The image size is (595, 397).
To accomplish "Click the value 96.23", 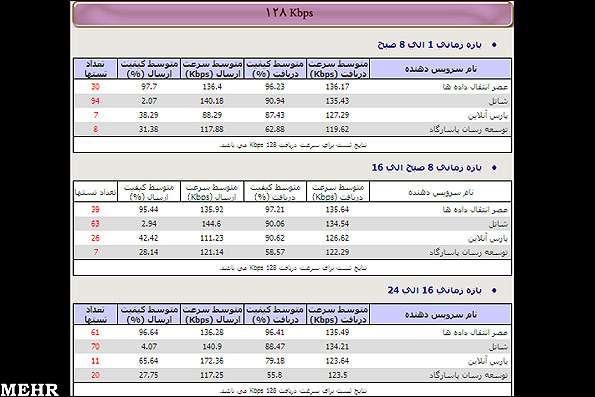I will (x=275, y=87).
